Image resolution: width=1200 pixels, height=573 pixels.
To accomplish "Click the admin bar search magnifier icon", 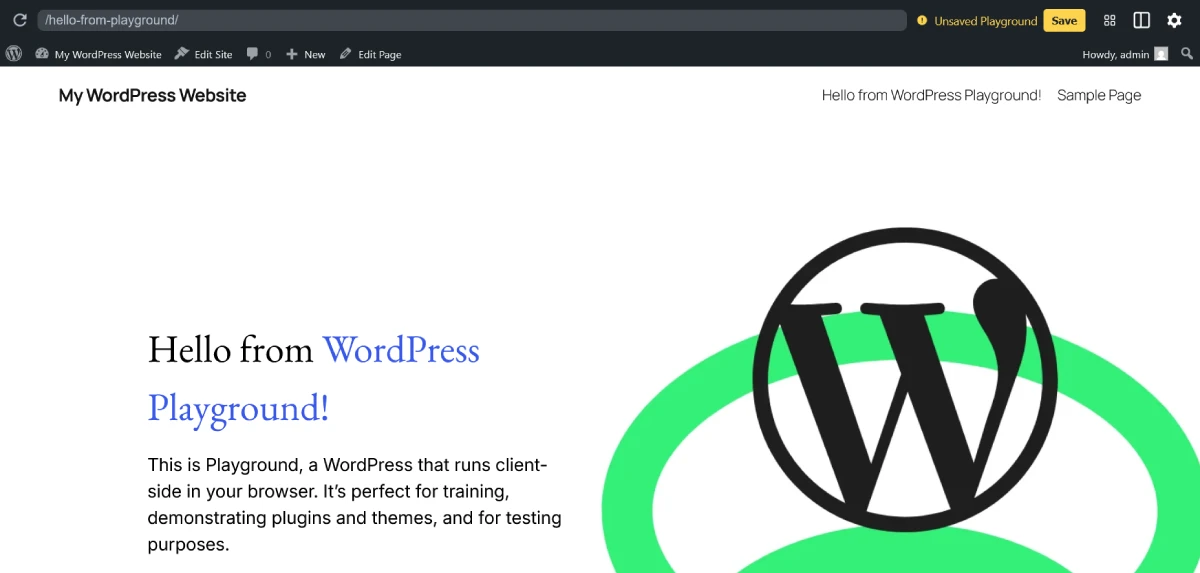I will point(1187,54).
